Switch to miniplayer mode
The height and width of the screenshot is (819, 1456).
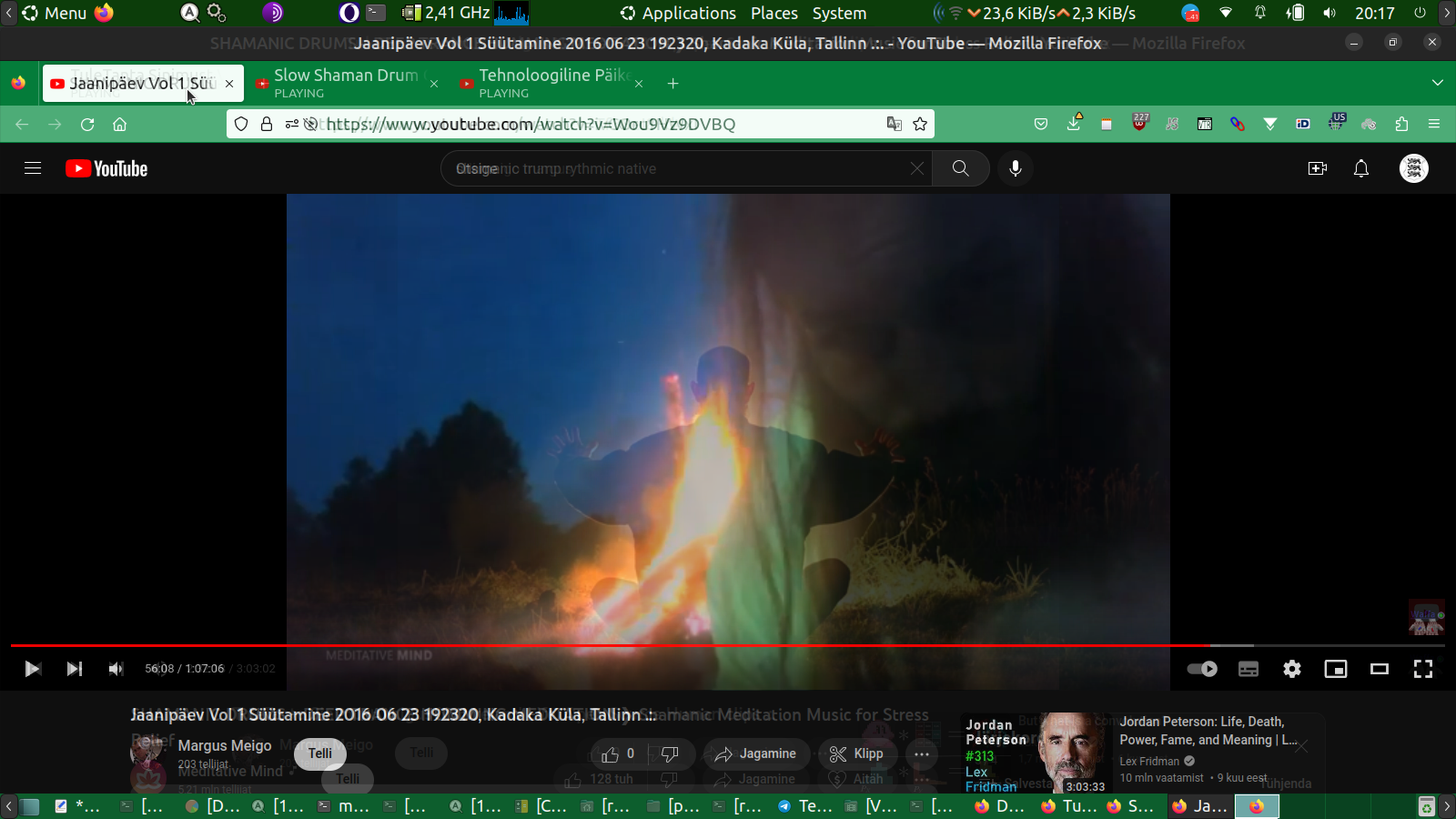click(1336, 669)
